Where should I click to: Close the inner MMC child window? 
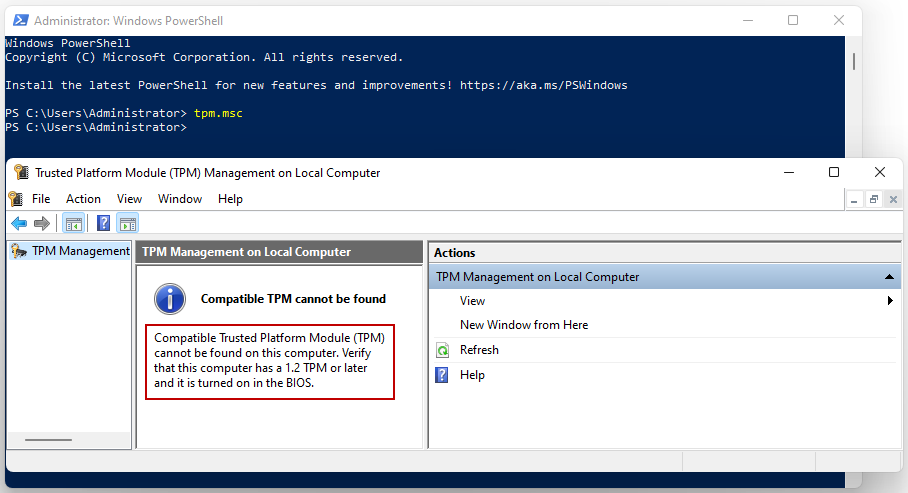click(x=894, y=200)
